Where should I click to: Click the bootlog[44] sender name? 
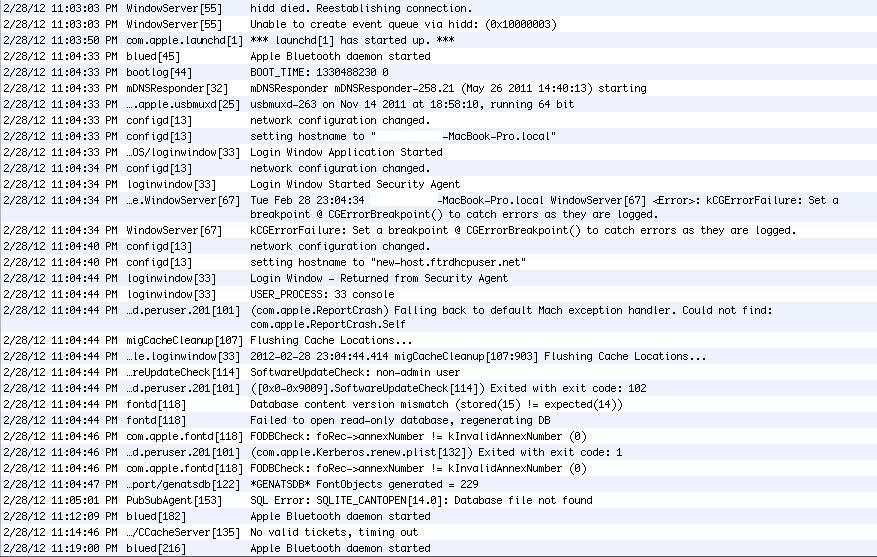(159, 73)
